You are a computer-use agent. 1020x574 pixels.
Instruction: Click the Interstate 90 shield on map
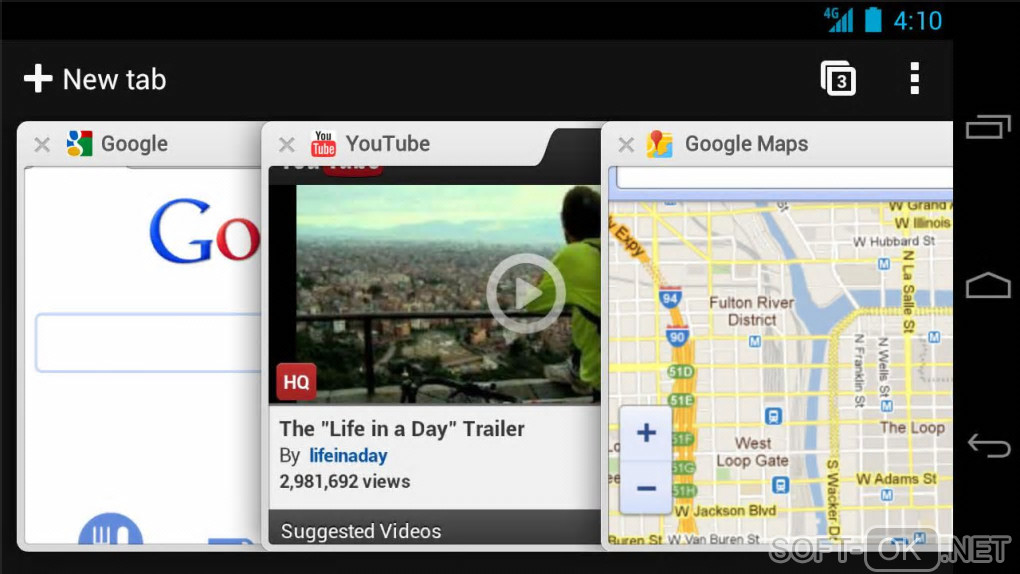click(x=677, y=336)
